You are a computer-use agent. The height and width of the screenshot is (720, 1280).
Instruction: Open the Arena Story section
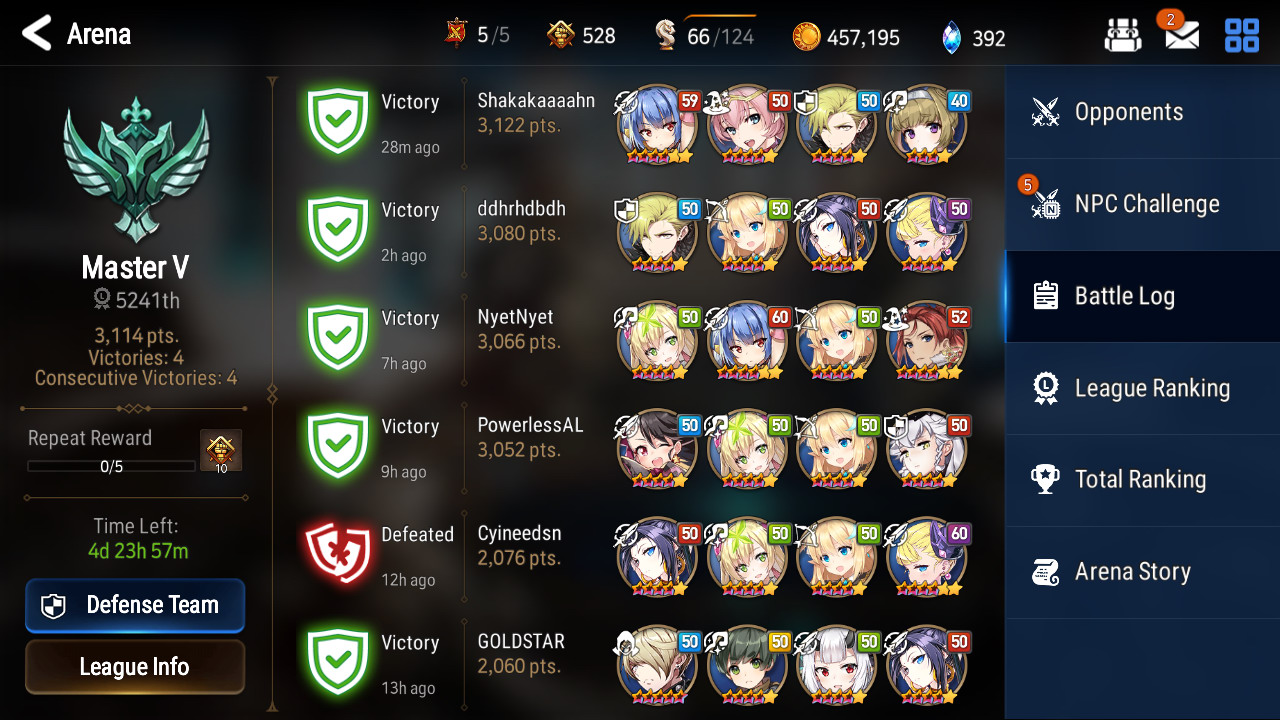(1142, 572)
